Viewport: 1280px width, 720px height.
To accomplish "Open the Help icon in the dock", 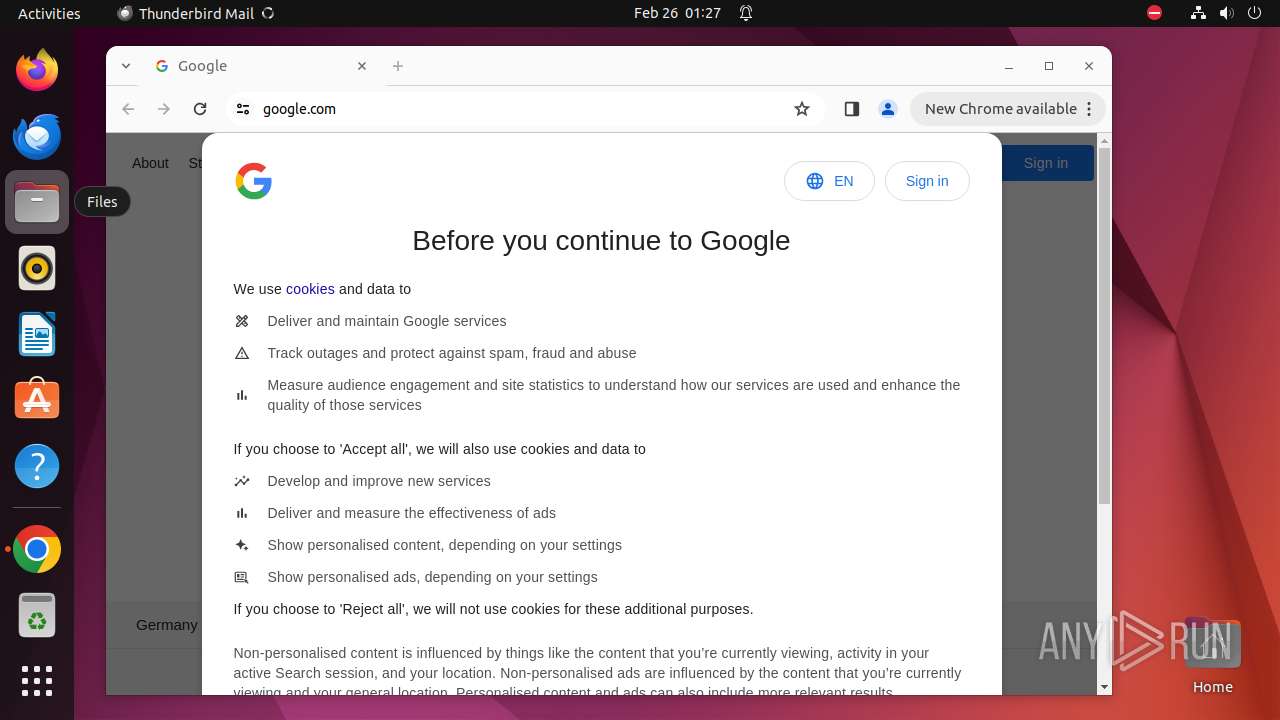I will pos(37,466).
